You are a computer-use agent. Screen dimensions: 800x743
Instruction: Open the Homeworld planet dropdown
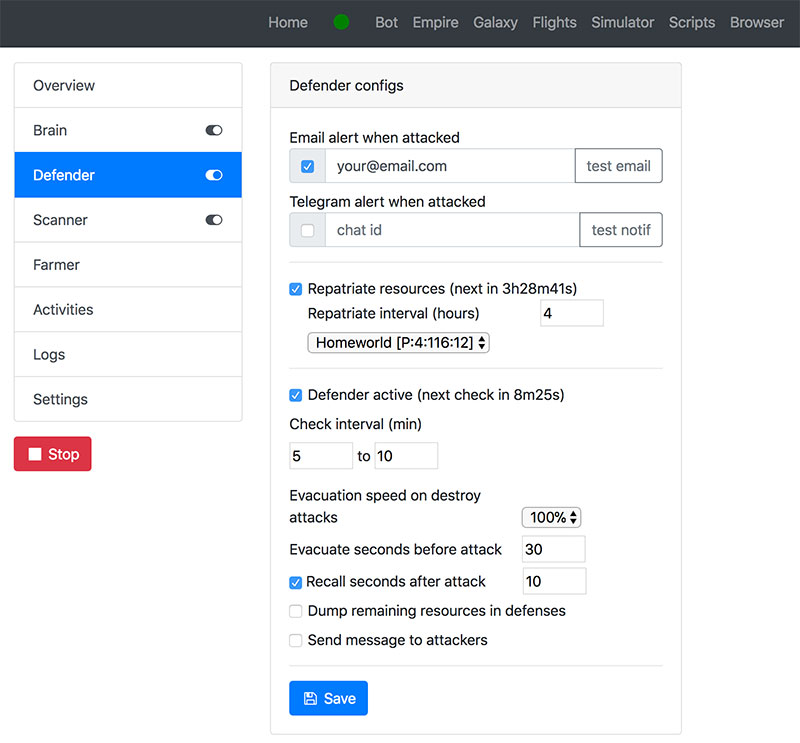398,343
